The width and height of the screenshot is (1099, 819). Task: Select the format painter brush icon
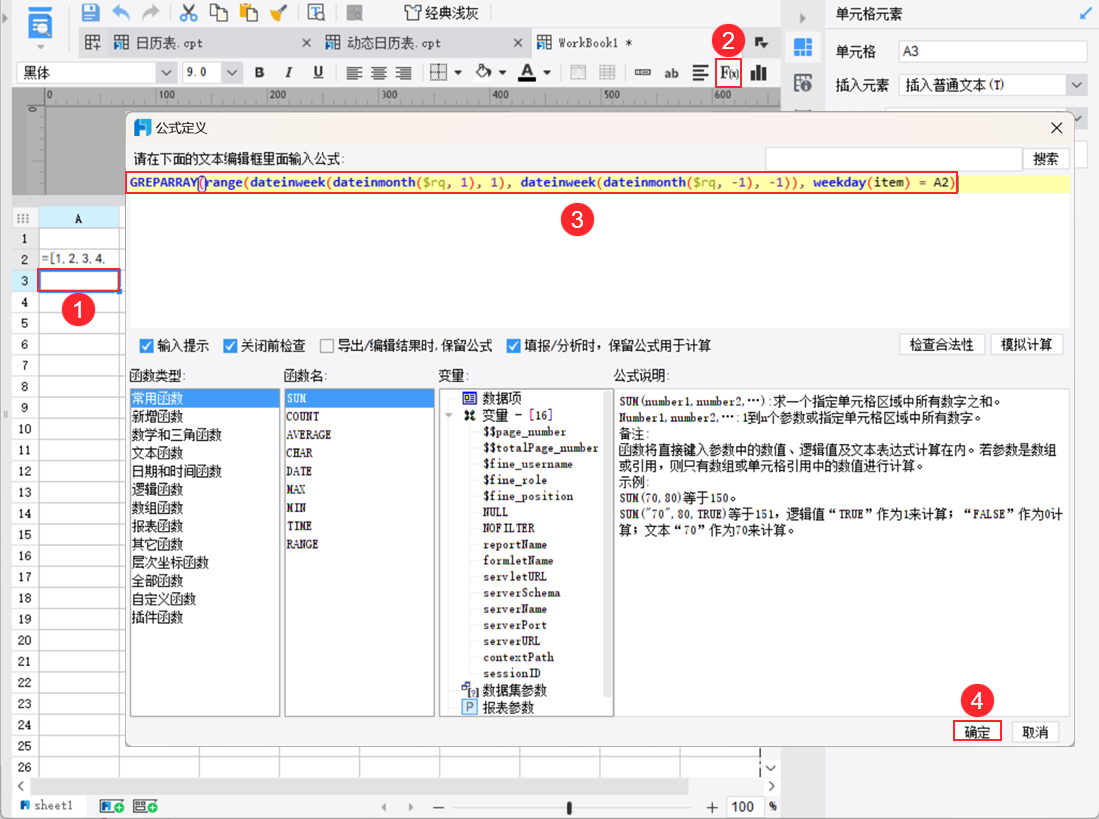(x=278, y=12)
